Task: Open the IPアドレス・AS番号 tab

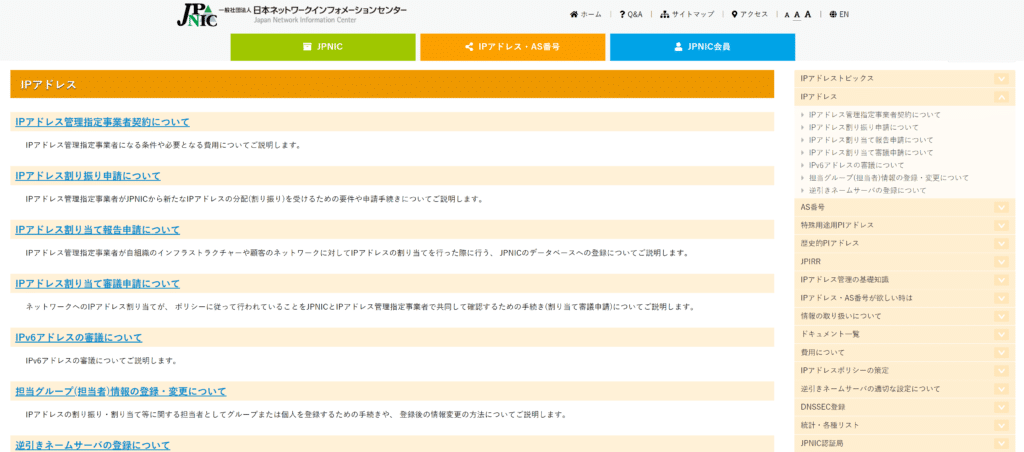Action: coord(513,47)
